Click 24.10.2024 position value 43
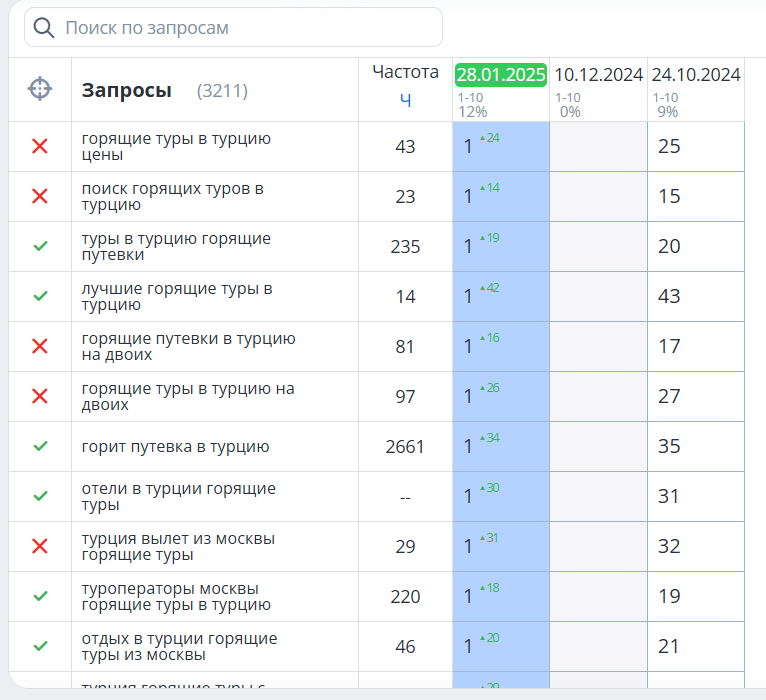 pyautogui.click(x=669, y=296)
